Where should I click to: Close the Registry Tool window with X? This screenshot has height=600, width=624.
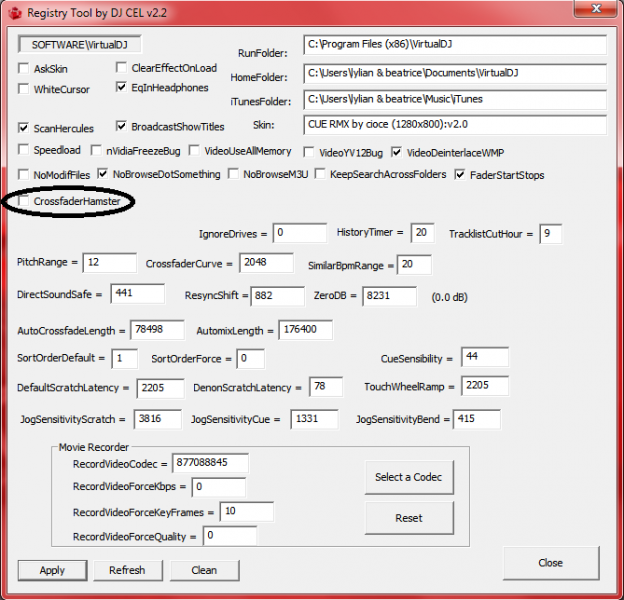pyautogui.click(x=595, y=9)
